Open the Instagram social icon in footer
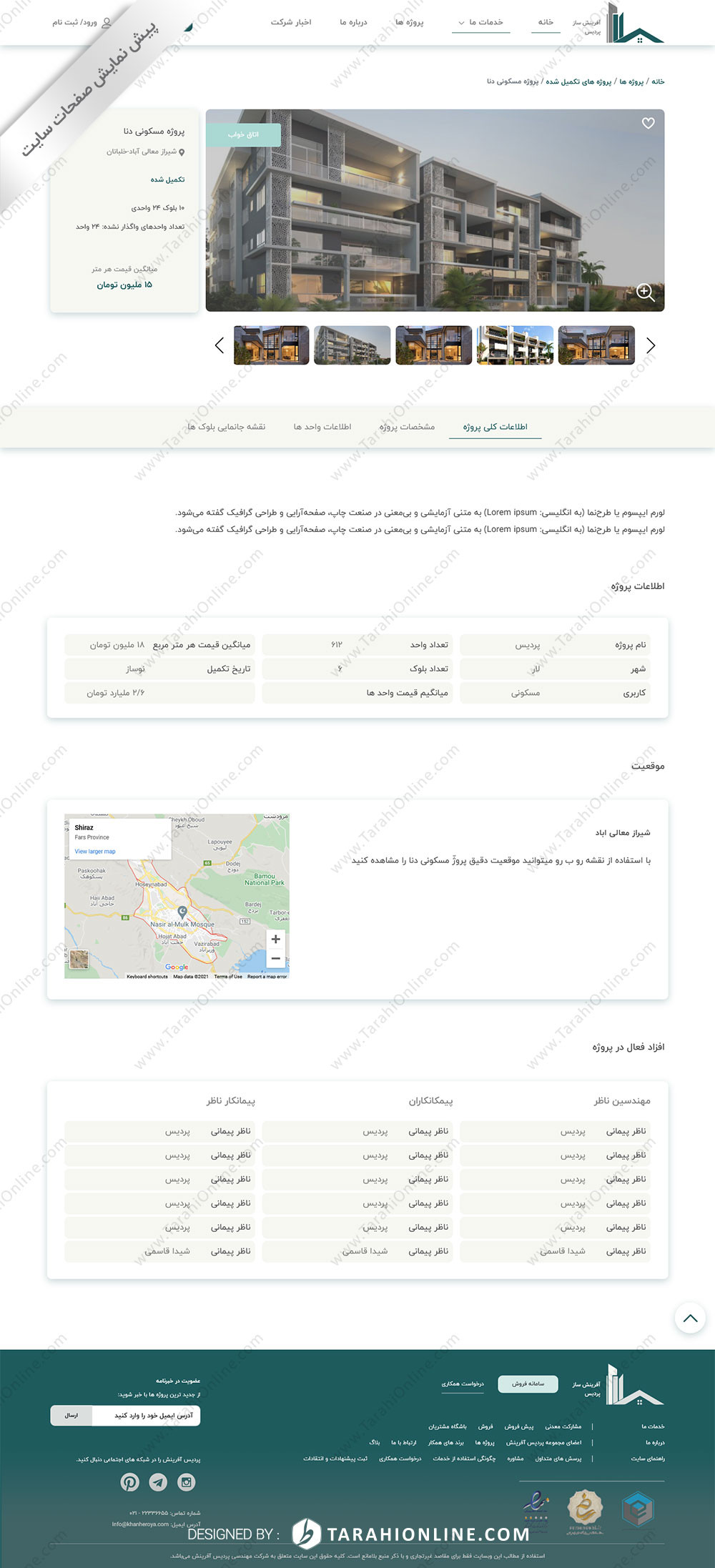The image size is (715, 1568). (187, 1482)
